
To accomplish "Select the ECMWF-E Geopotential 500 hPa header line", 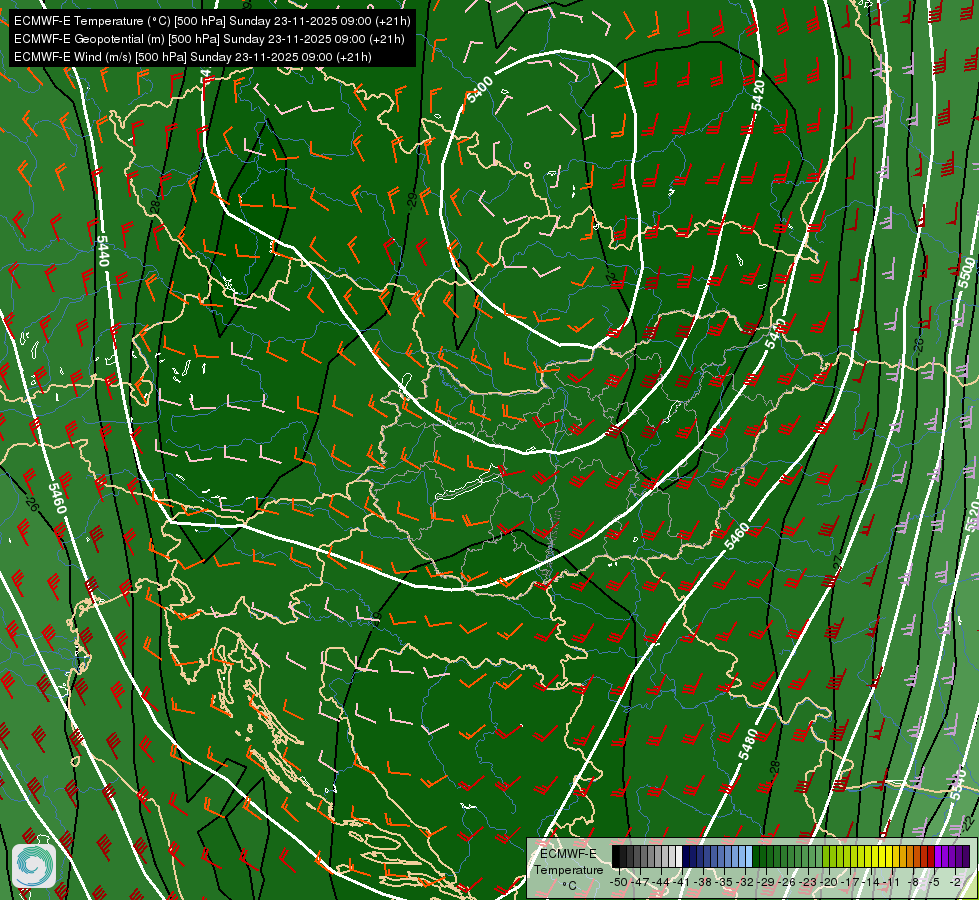I will 209,39.
